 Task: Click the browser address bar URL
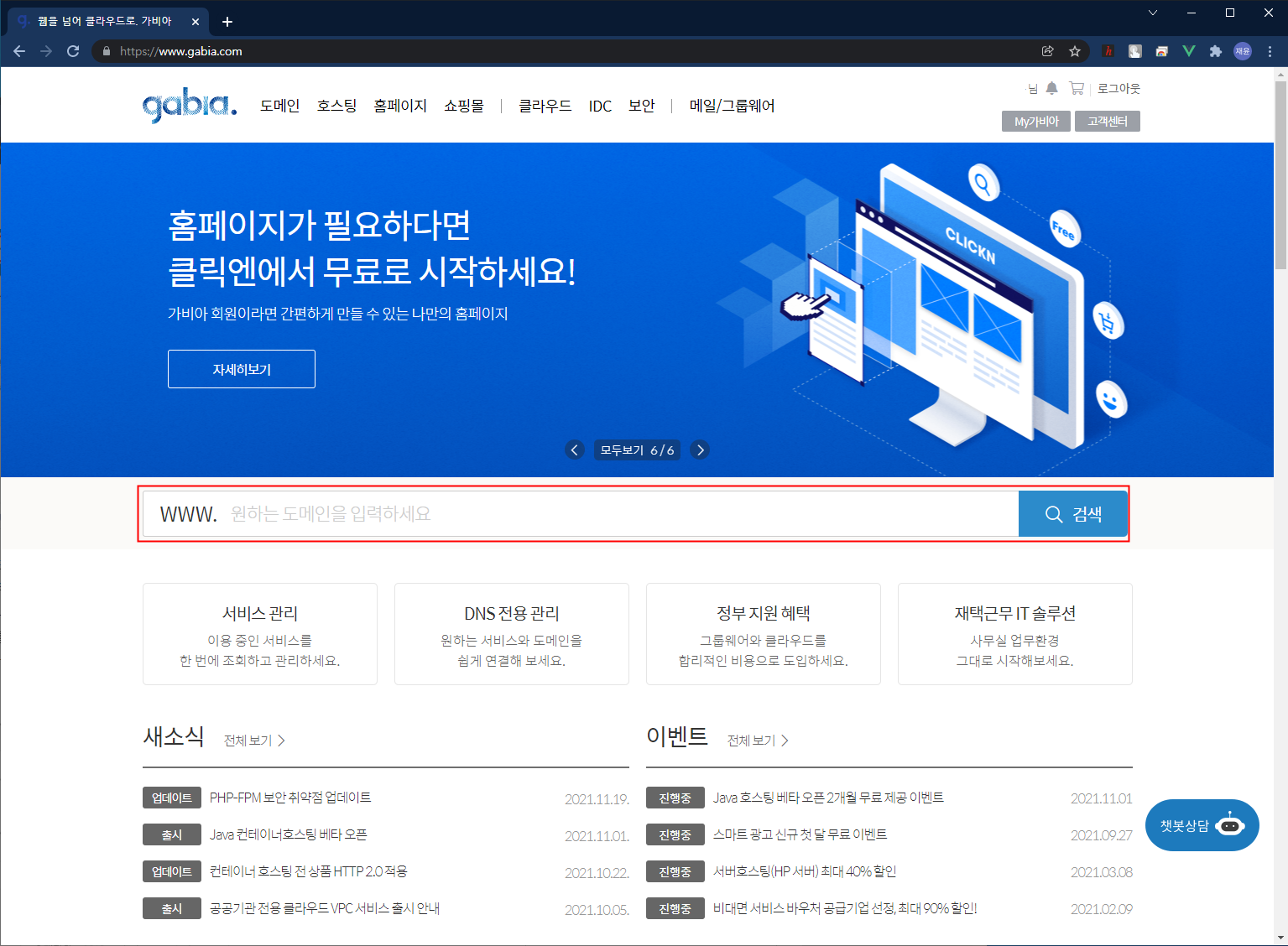tap(181, 51)
